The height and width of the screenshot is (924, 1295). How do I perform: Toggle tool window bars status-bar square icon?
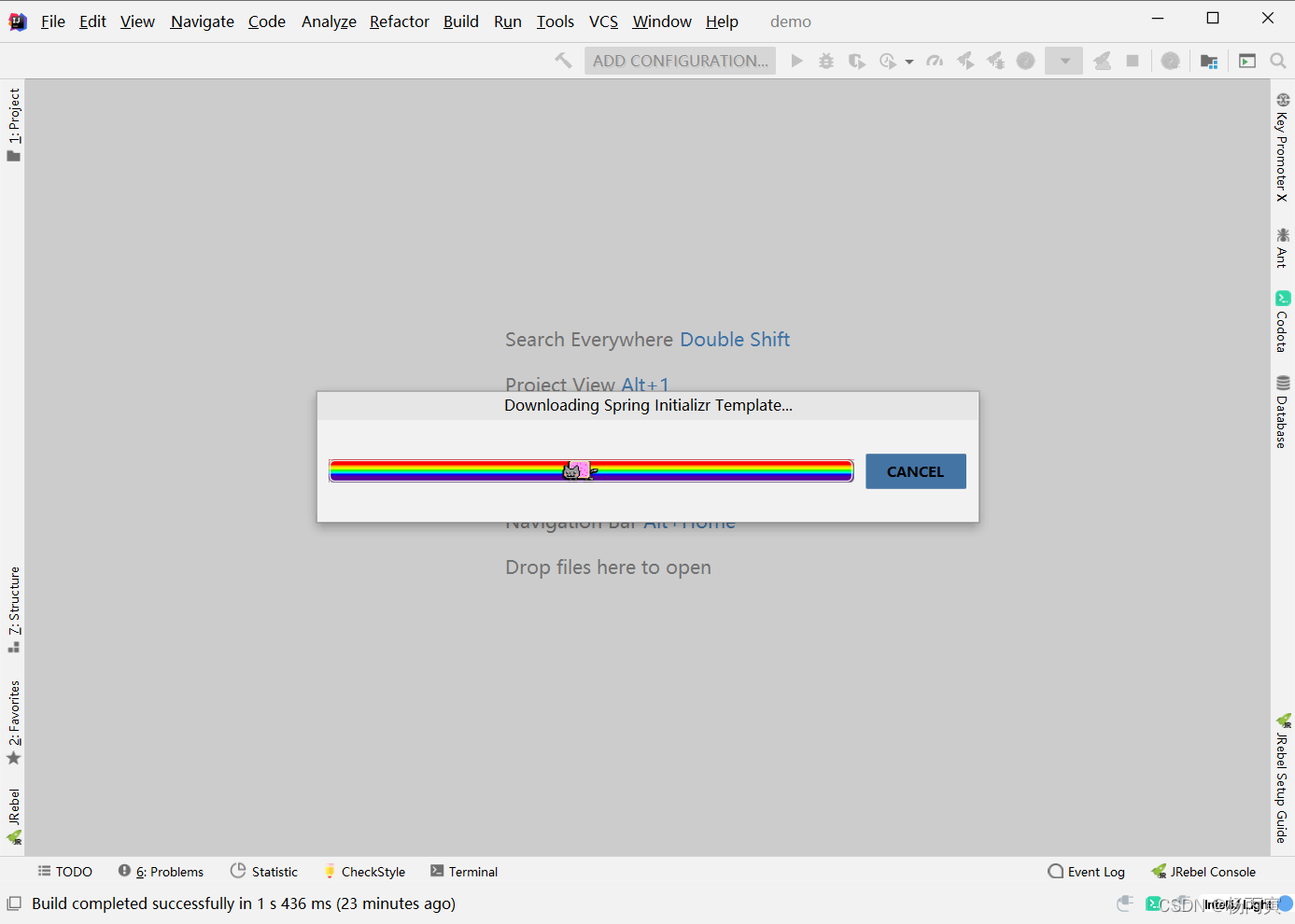tap(14, 903)
